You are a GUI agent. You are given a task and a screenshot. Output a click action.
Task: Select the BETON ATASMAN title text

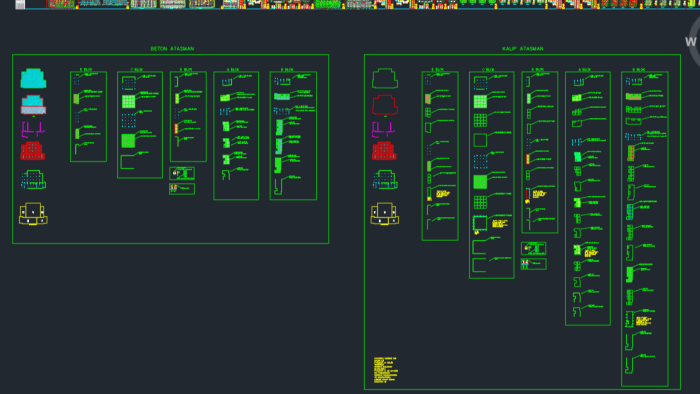[x=172, y=49]
